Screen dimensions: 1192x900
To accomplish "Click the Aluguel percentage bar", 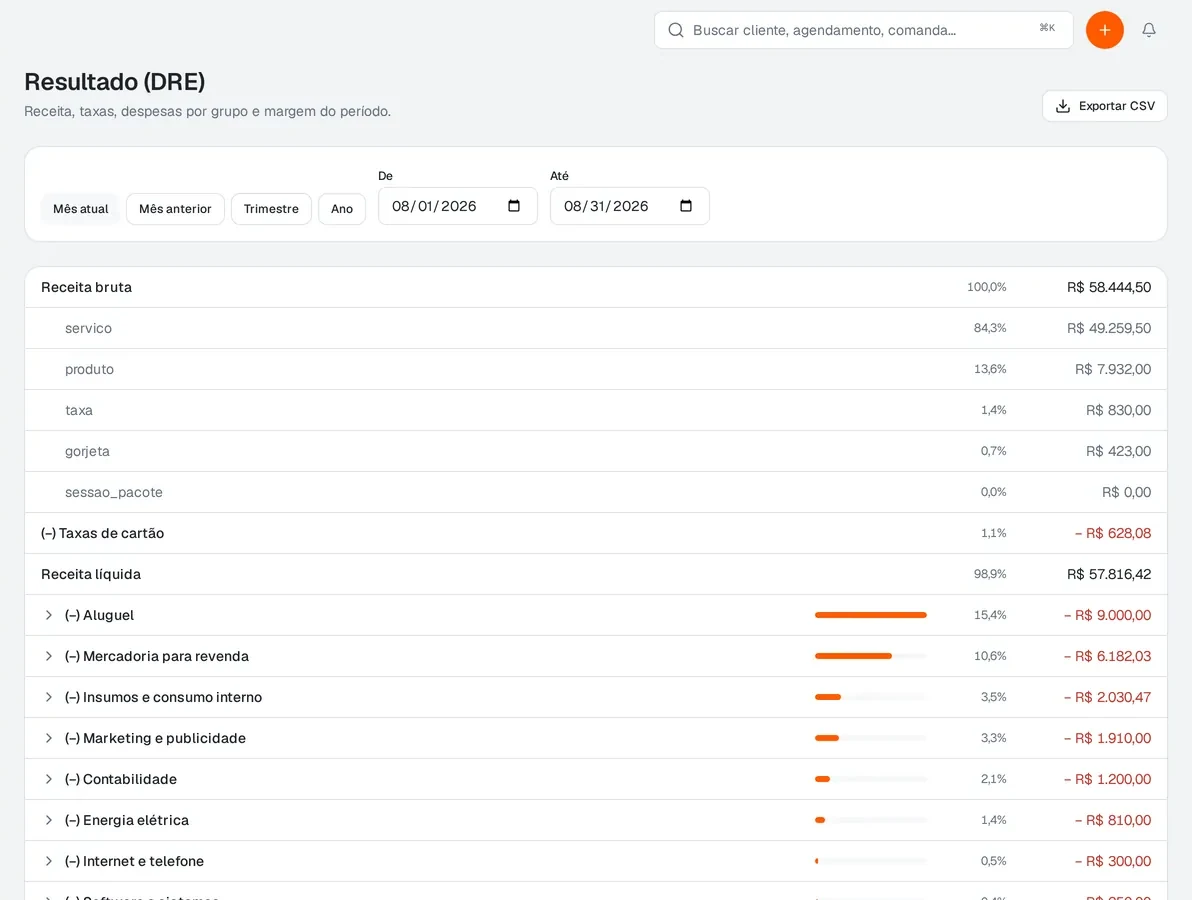I will [x=870, y=615].
